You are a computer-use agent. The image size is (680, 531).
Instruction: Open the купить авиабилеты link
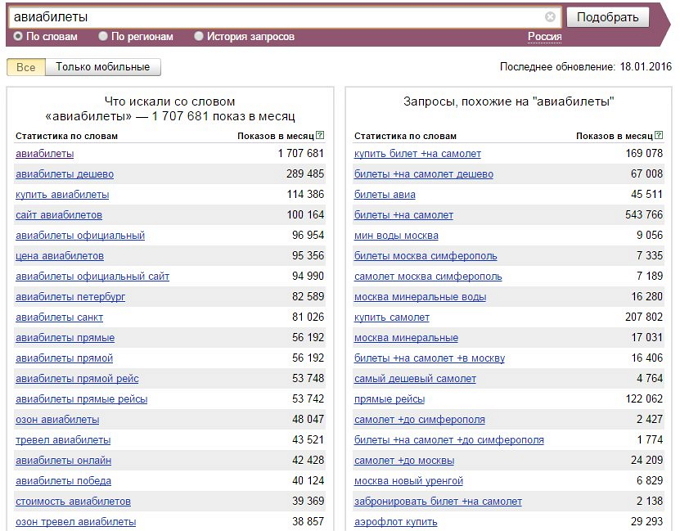coord(62,195)
